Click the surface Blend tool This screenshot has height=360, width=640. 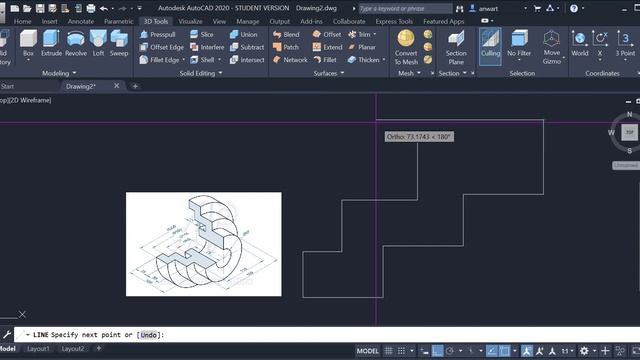click(286, 35)
